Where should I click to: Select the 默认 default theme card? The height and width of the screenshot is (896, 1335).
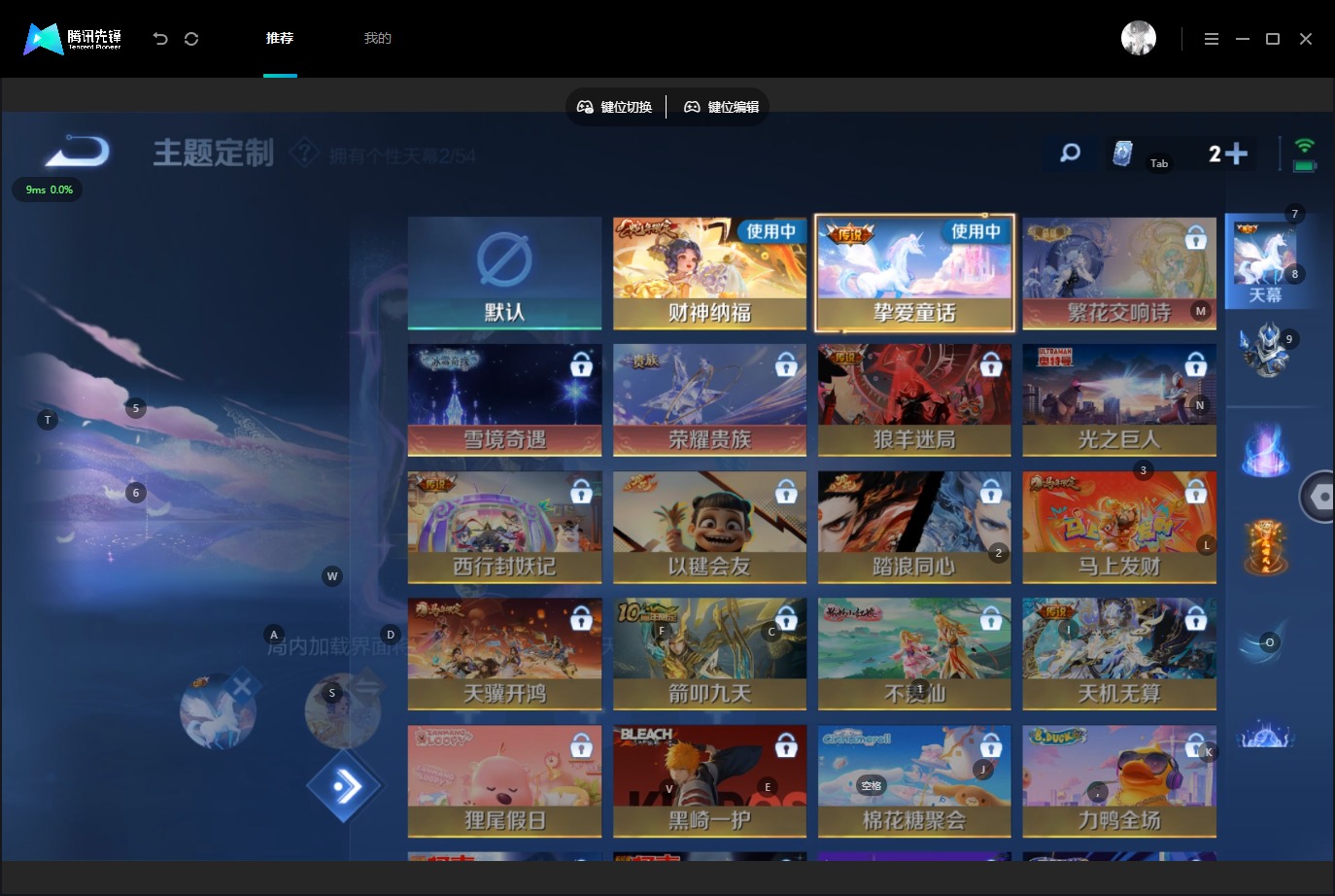[505, 273]
